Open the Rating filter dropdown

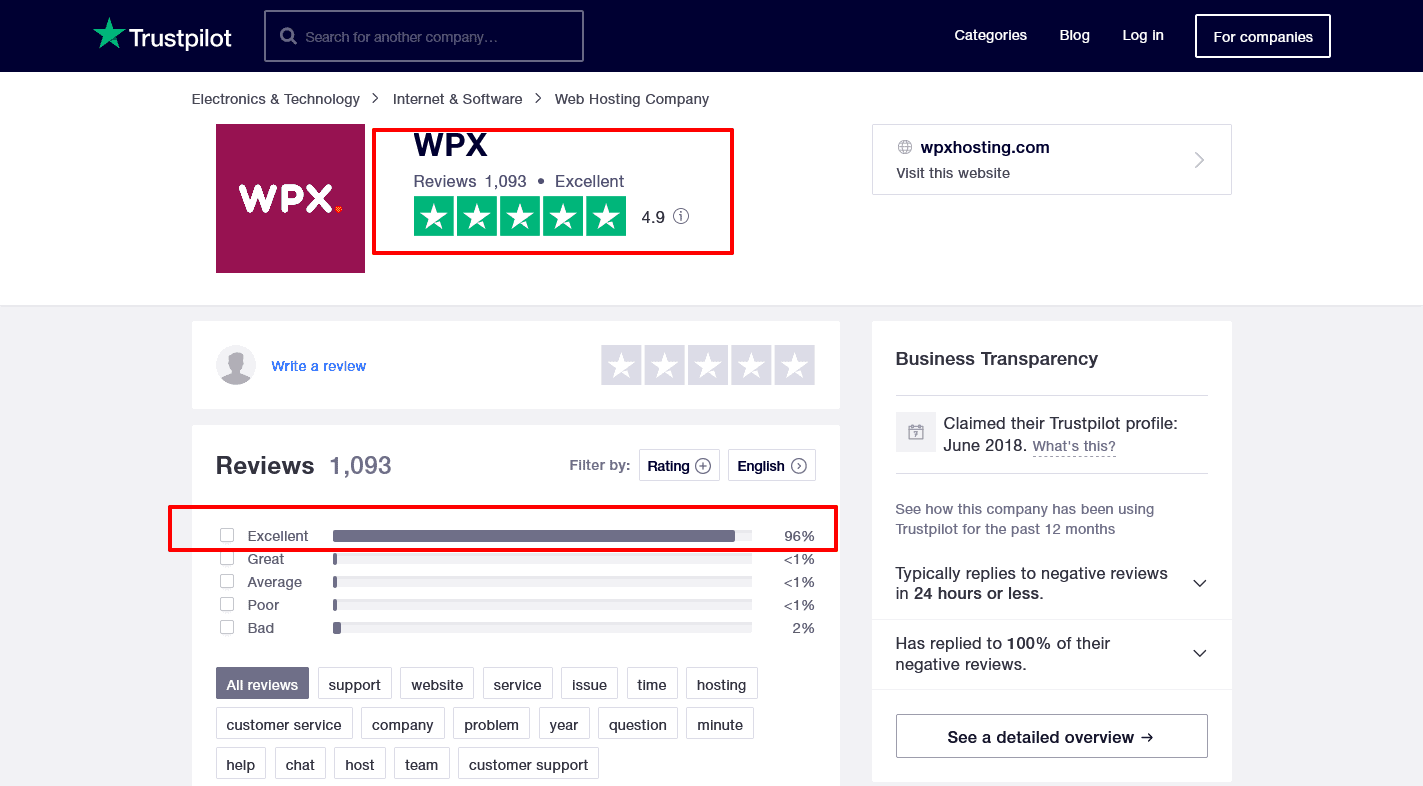point(679,466)
